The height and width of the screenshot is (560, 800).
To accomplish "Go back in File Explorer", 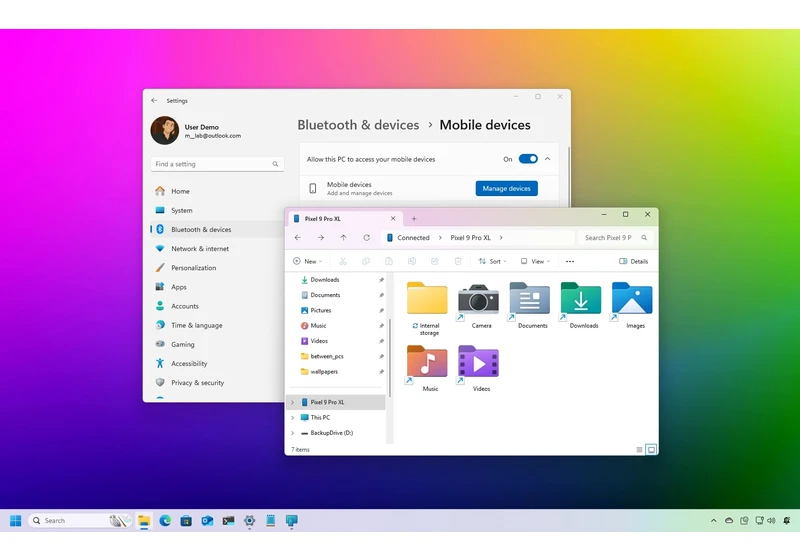I will 297,238.
